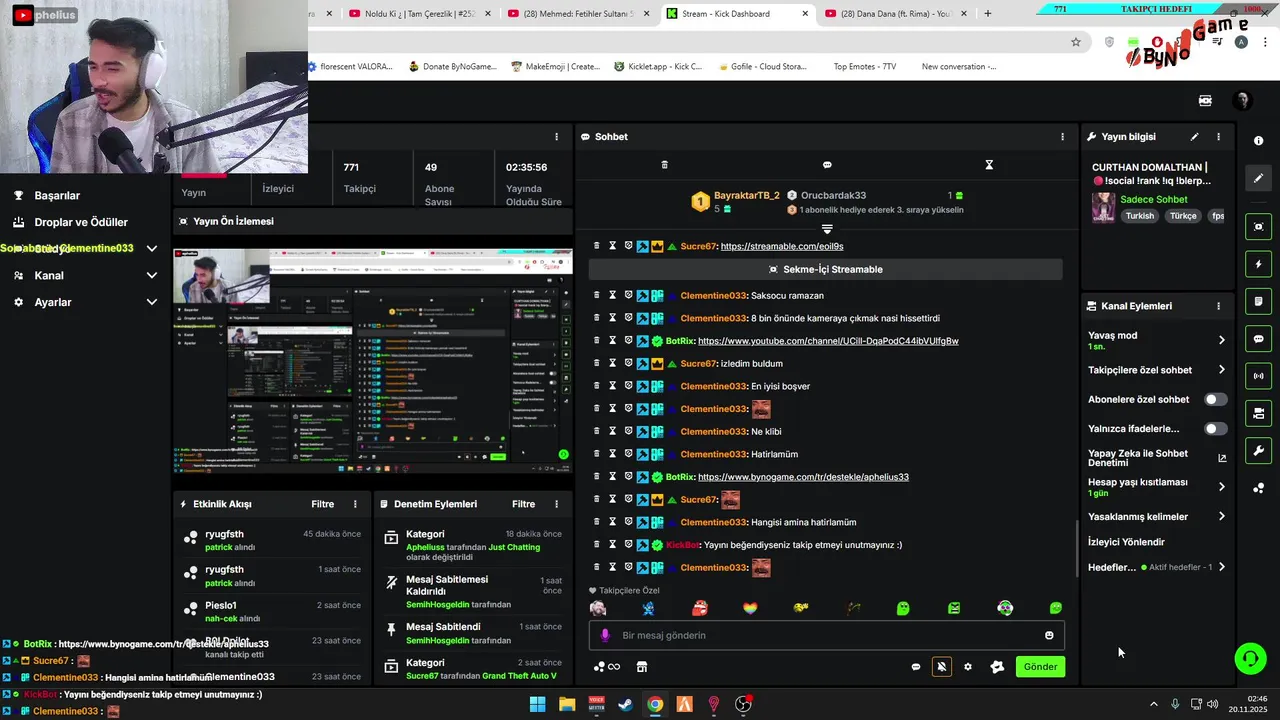
Task: Expand Hesap yaşı kısıtlaması options
Action: [x=1221, y=487]
